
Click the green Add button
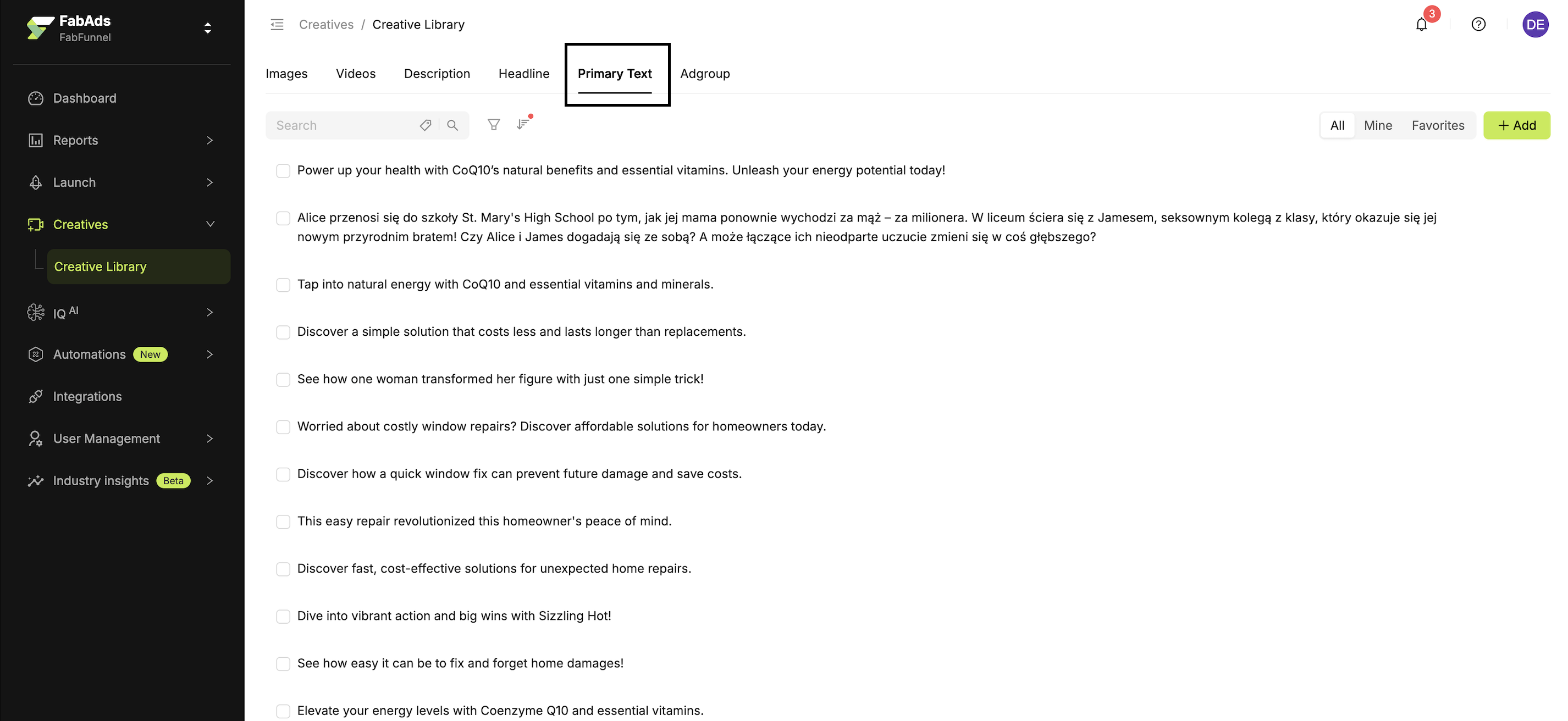[x=1516, y=125]
